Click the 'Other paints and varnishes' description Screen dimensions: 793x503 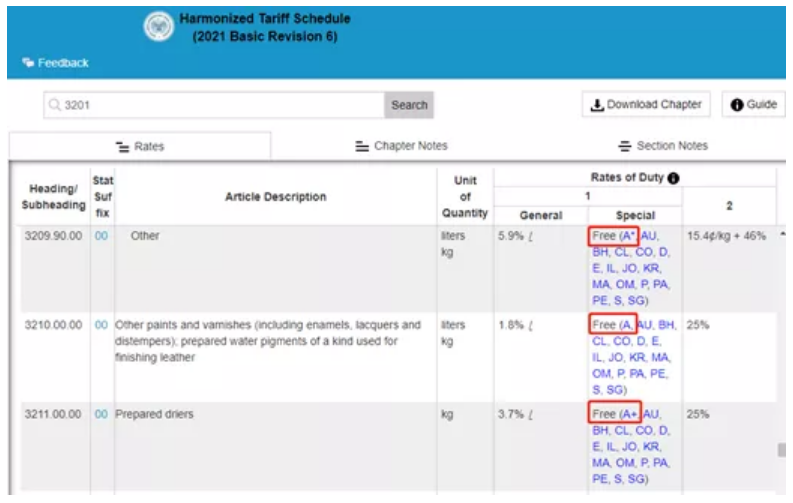(x=268, y=341)
